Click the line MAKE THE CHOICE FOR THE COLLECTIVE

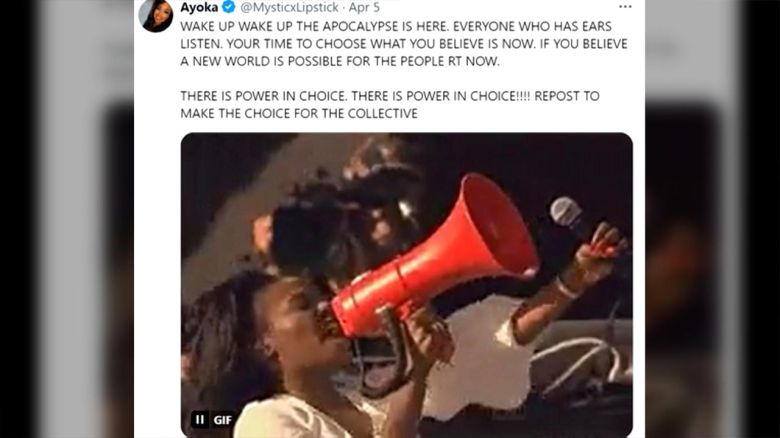click(x=299, y=113)
